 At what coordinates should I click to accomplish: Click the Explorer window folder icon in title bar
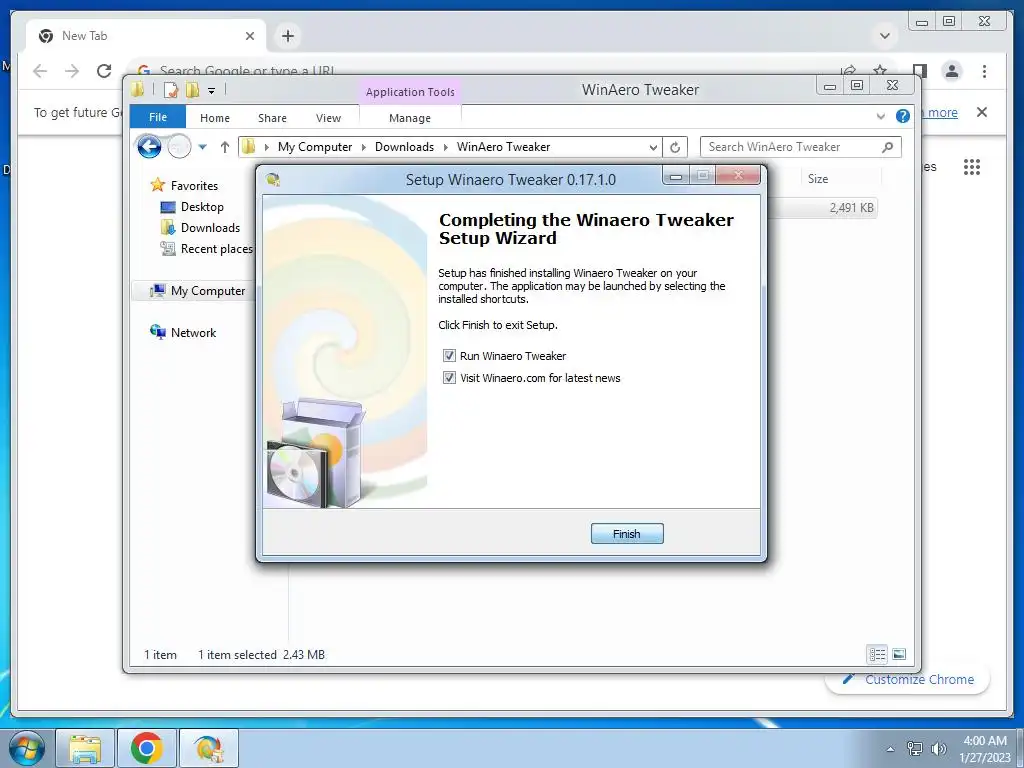pos(137,89)
